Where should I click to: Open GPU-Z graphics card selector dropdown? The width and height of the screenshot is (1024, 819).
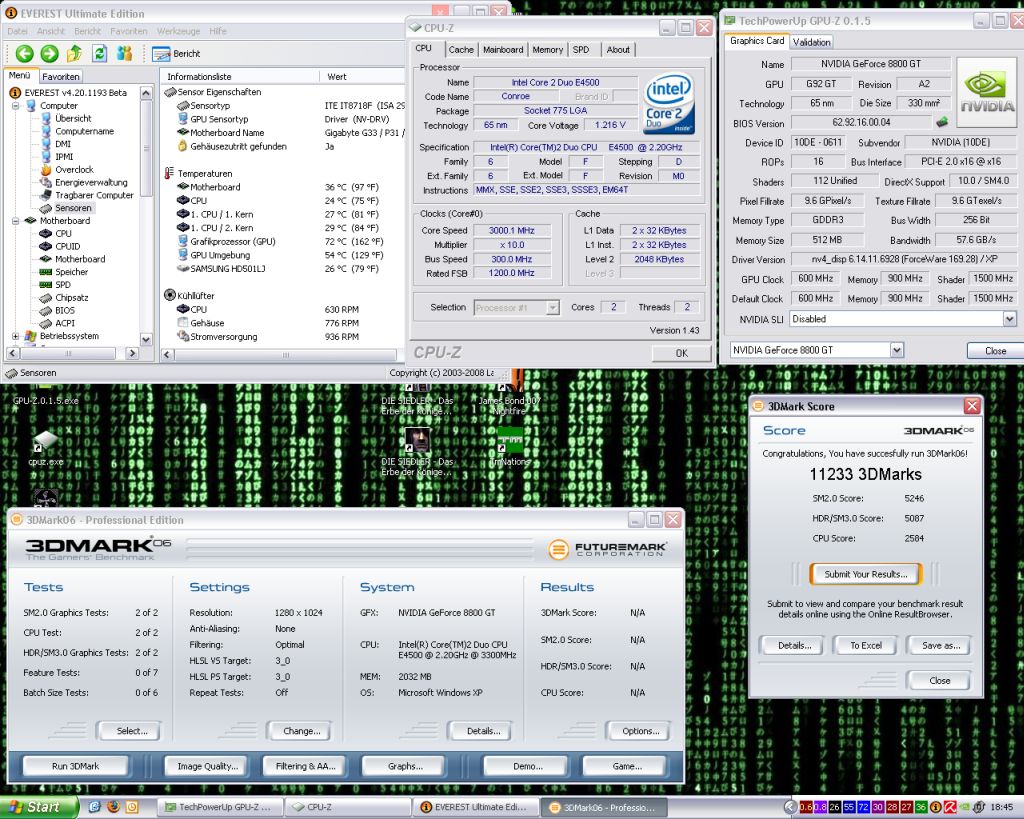tap(897, 350)
